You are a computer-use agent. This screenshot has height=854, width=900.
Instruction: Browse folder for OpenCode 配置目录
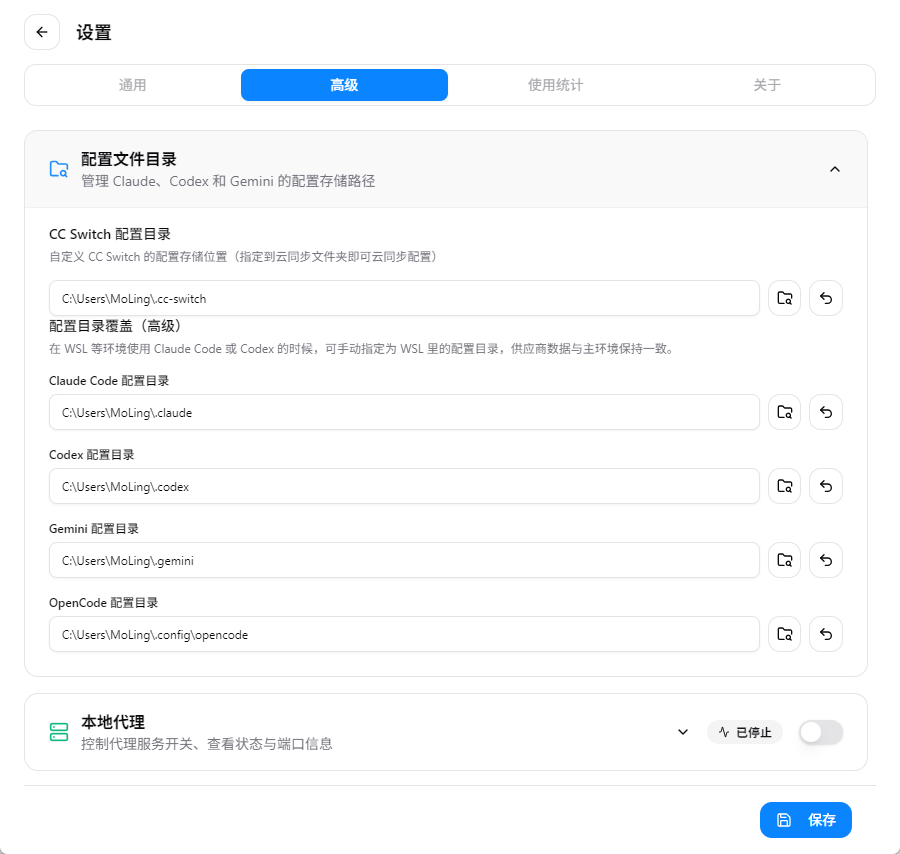coord(785,634)
